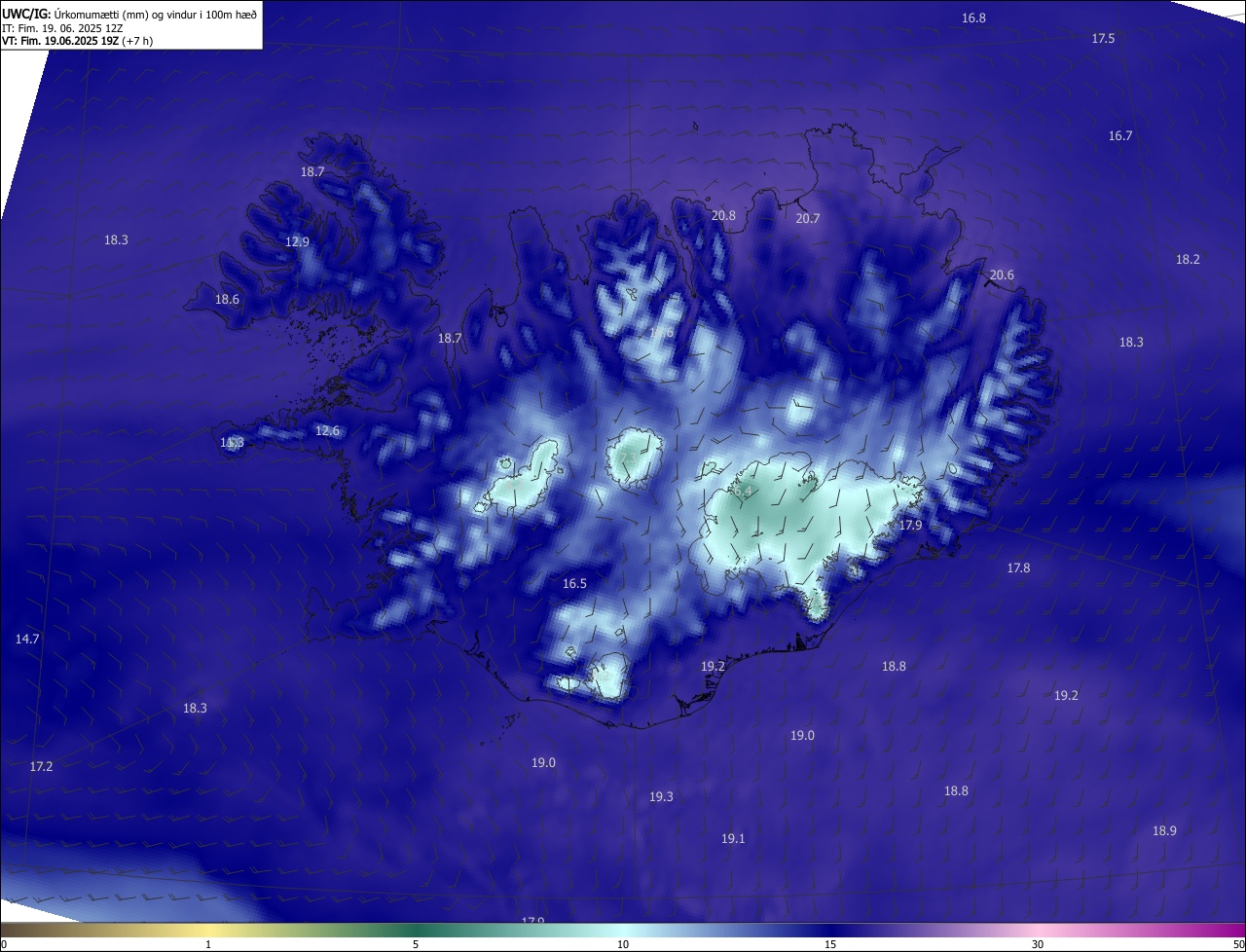Click the 14.7 value on the map

(27, 640)
